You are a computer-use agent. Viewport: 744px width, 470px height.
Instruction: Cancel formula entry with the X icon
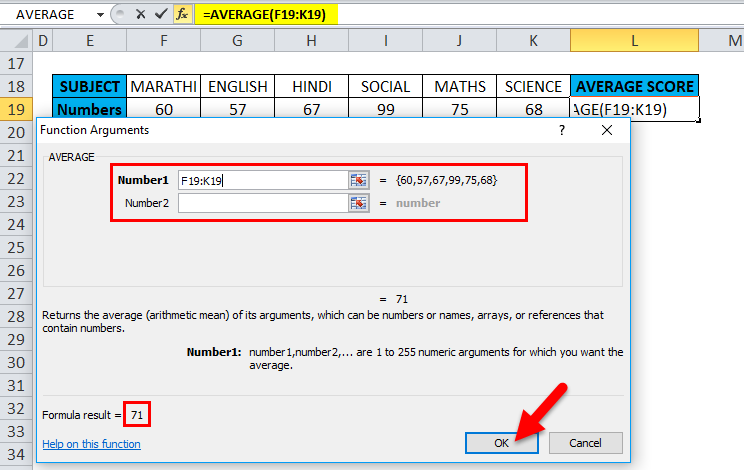[x=140, y=14]
